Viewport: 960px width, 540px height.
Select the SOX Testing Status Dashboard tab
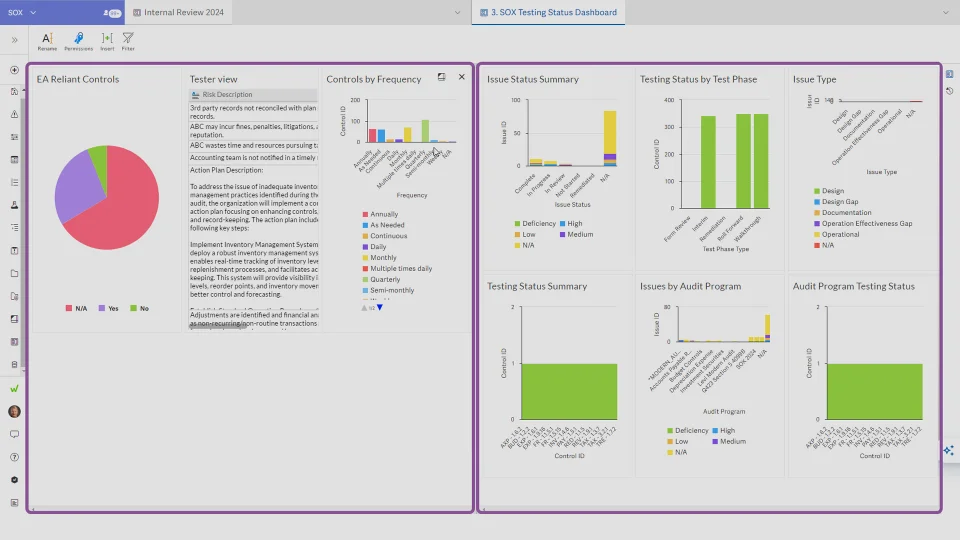[548, 12]
